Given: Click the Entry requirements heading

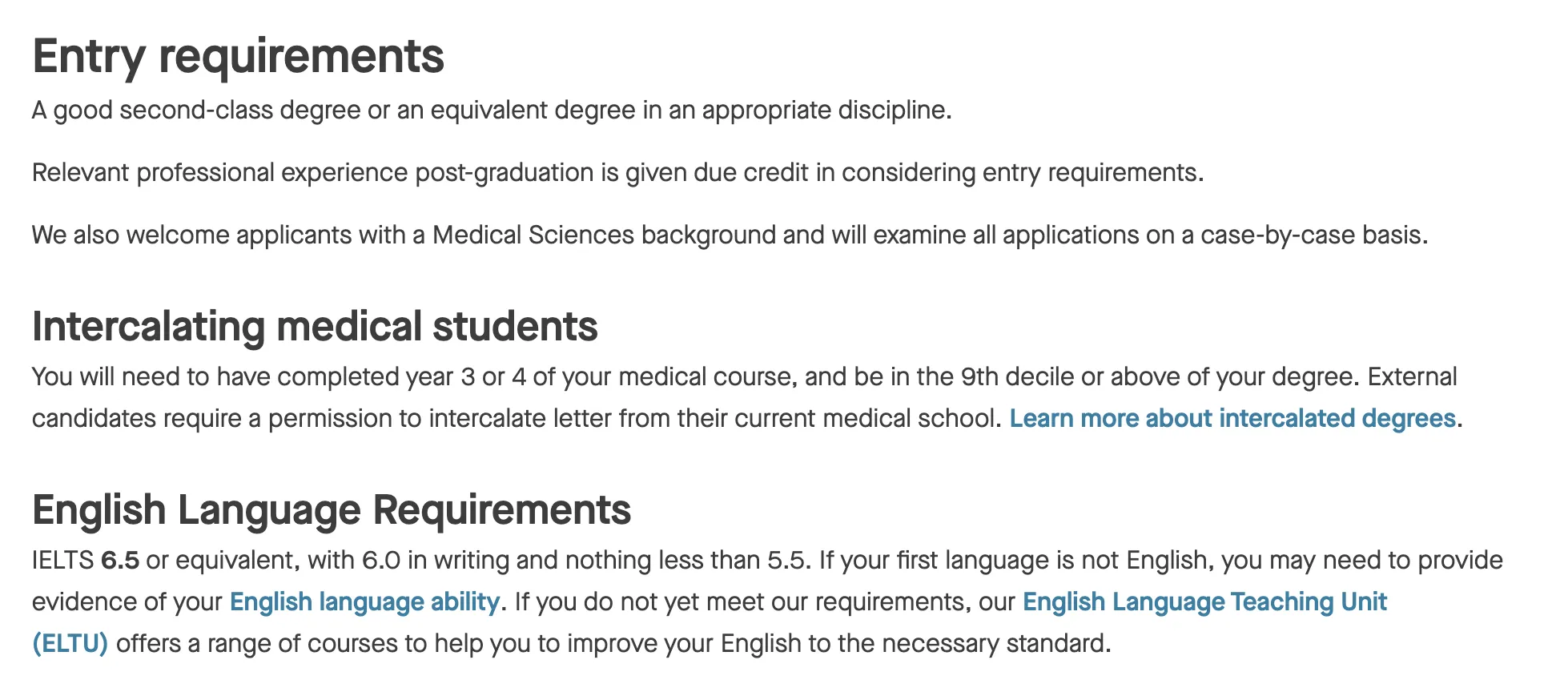Looking at the screenshot, I should (238, 56).
